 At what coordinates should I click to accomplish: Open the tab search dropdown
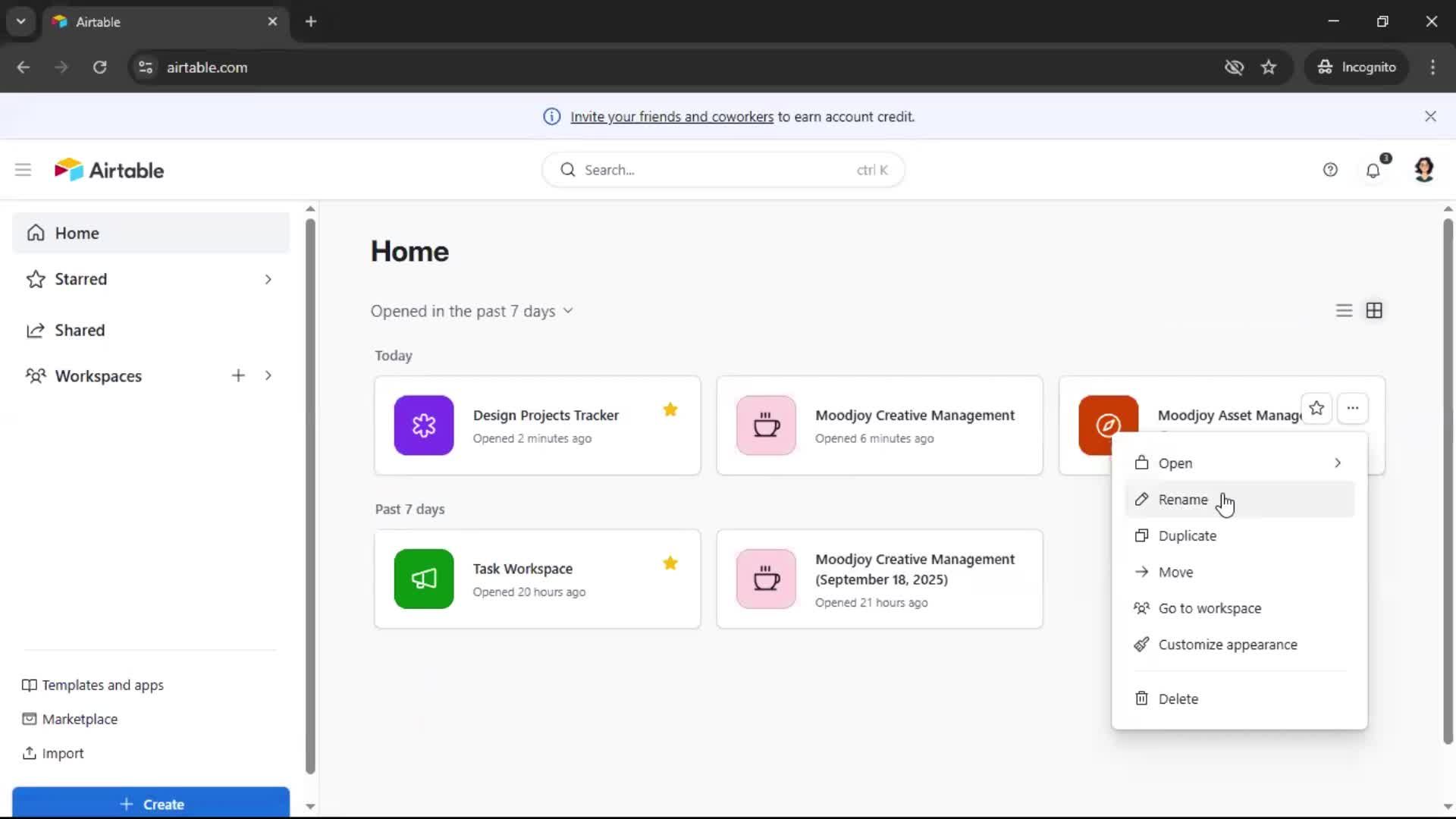(21, 21)
